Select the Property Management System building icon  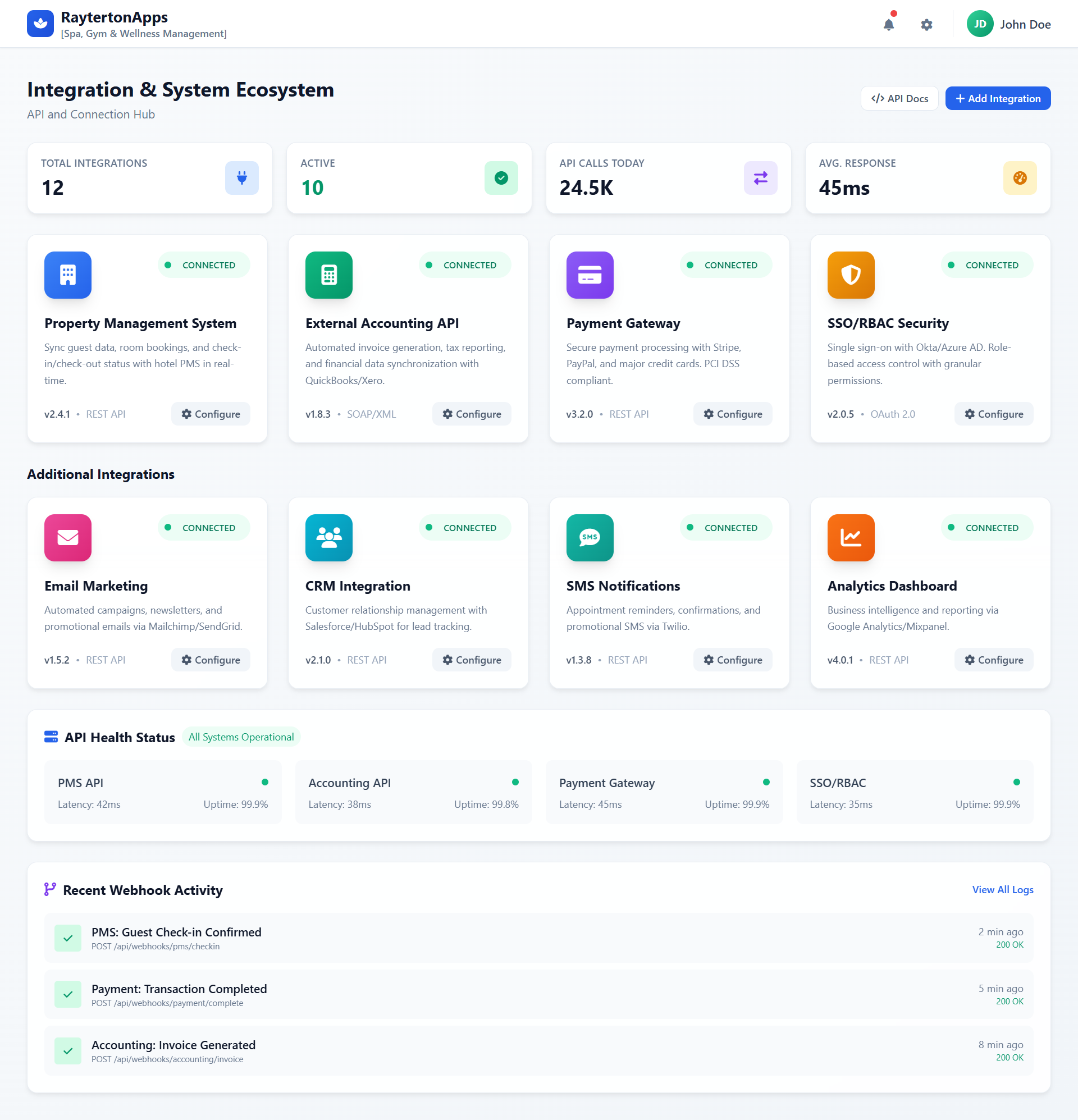tap(67, 275)
